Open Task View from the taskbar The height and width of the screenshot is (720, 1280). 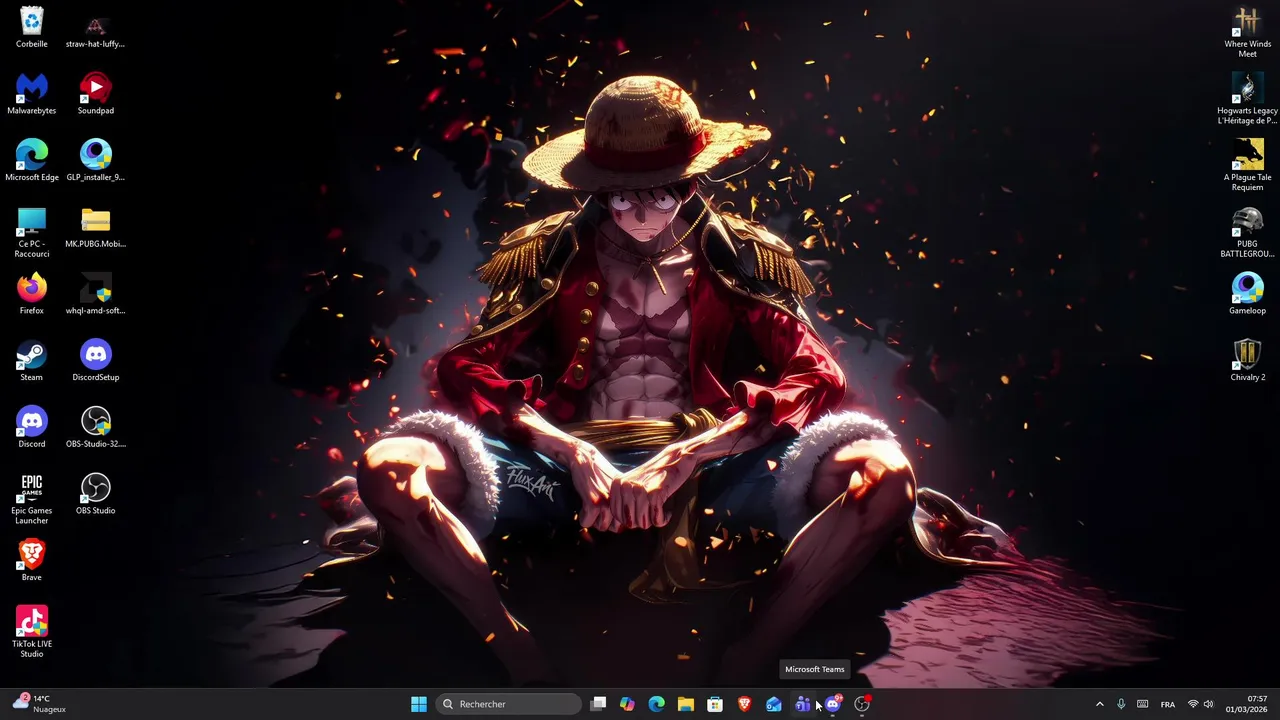(x=598, y=704)
